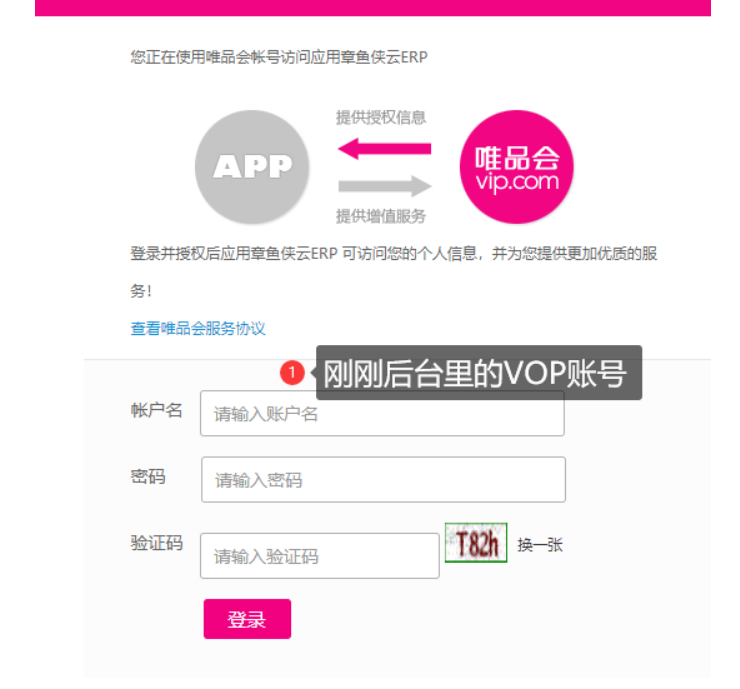The height and width of the screenshot is (689, 740).
Task: Click the 验证码 label
Action: coord(156,543)
